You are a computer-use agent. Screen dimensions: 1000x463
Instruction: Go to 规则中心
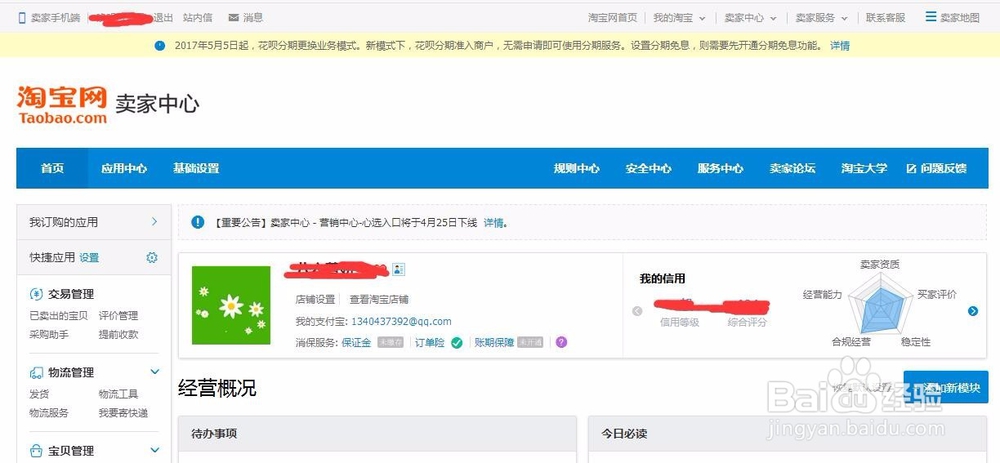click(577, 168)
